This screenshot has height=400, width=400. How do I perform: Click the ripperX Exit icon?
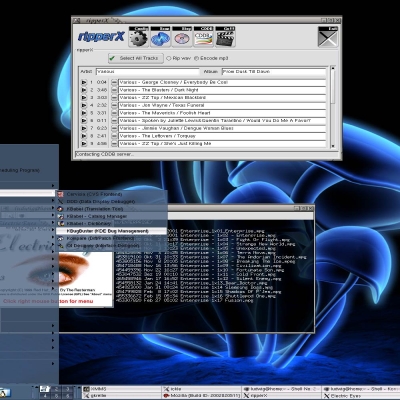pos(328,37)
